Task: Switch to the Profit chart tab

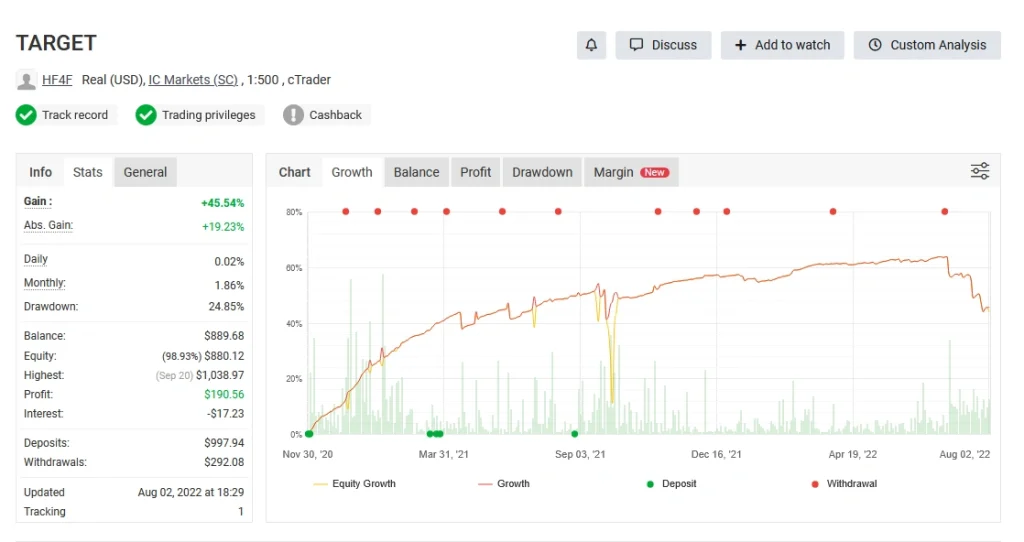Action: [x=475, y=172]
